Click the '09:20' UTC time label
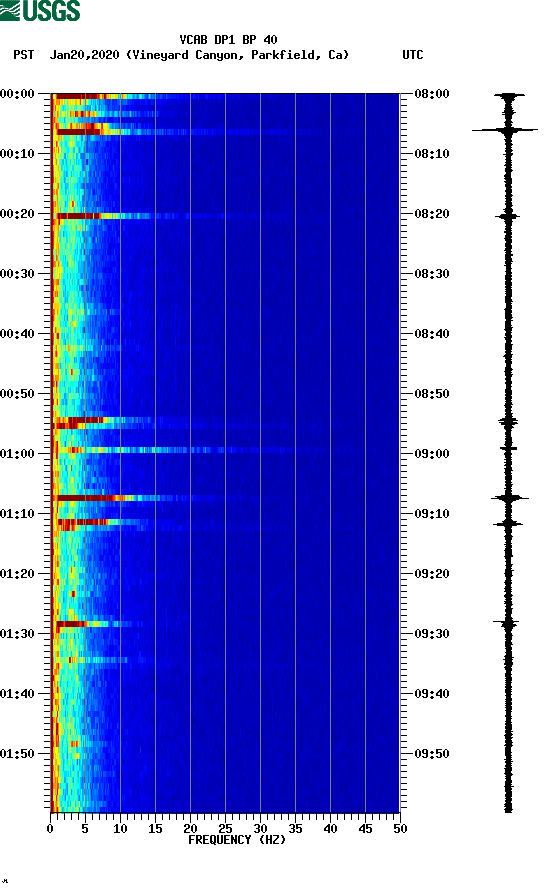 tap(432, 574)
